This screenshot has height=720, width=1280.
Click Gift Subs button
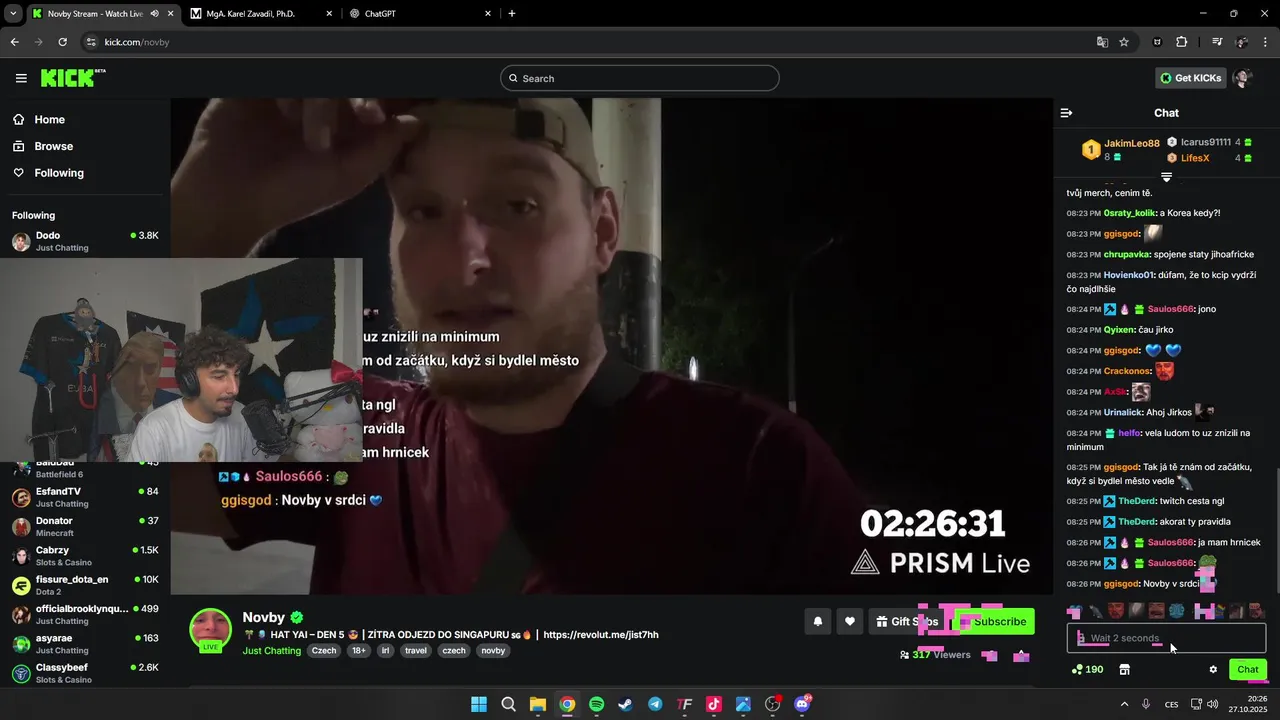pyautogui.click(x=906, y=622)
